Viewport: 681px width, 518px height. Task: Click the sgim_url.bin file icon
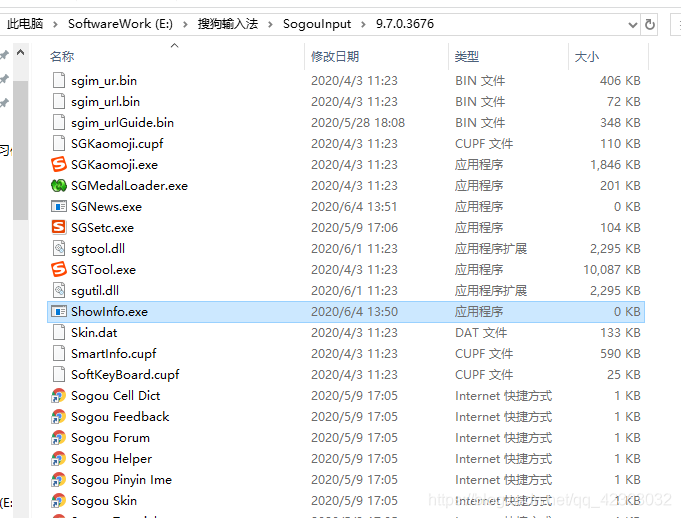(59, 101)
